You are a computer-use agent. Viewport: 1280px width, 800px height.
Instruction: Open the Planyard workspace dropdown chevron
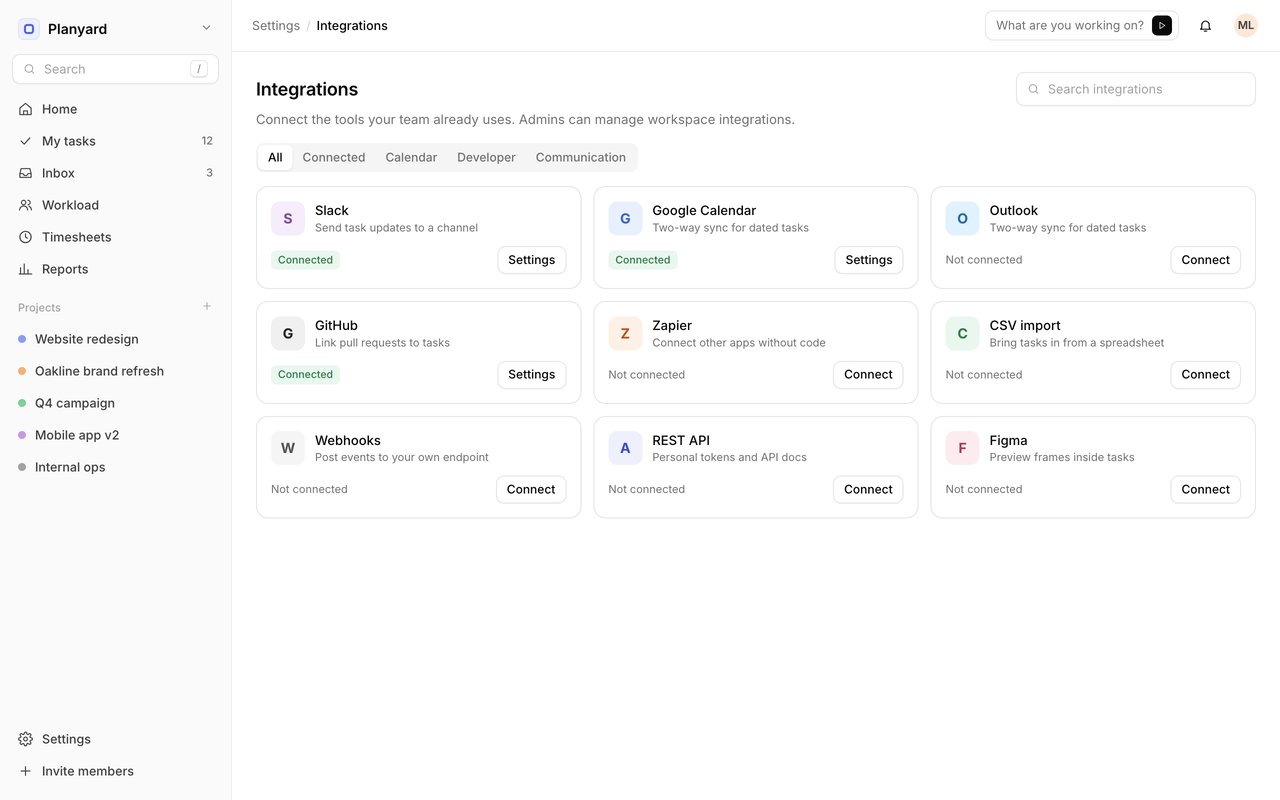(x=206, y=28)
